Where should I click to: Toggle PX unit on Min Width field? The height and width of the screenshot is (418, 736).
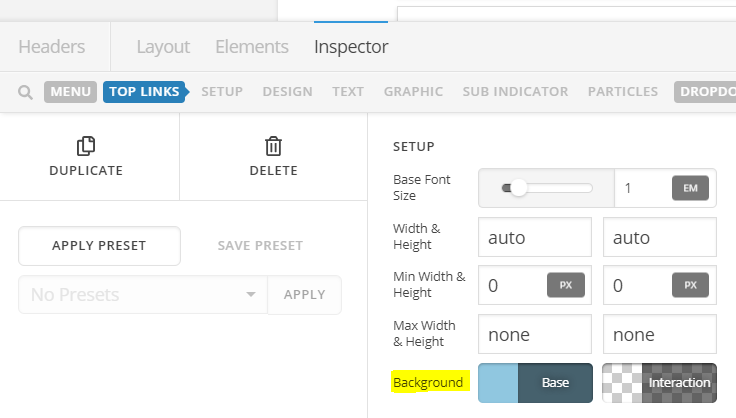(565, 285)
